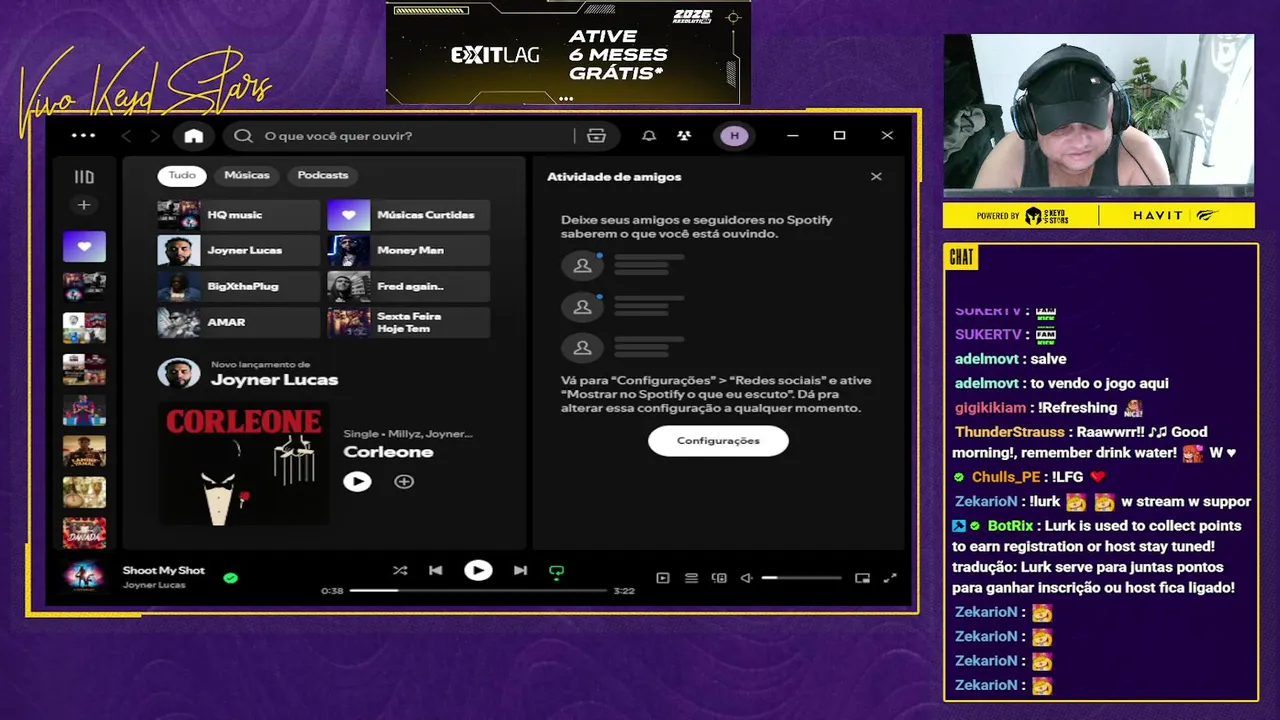
Task: Open connect to a device
Action: pos(719,578)
